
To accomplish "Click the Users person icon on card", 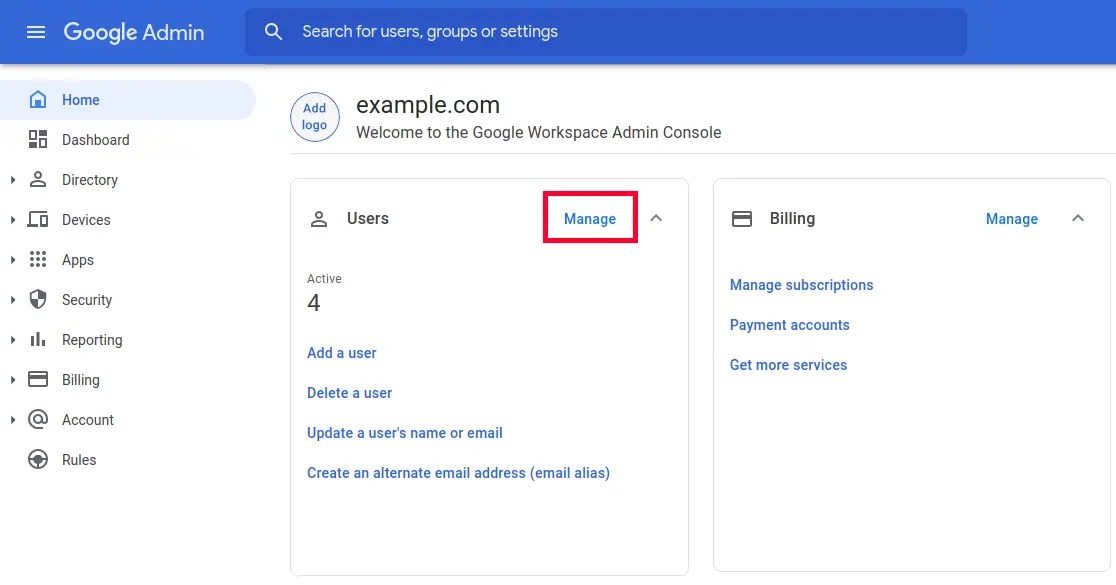I will (318, 218).
